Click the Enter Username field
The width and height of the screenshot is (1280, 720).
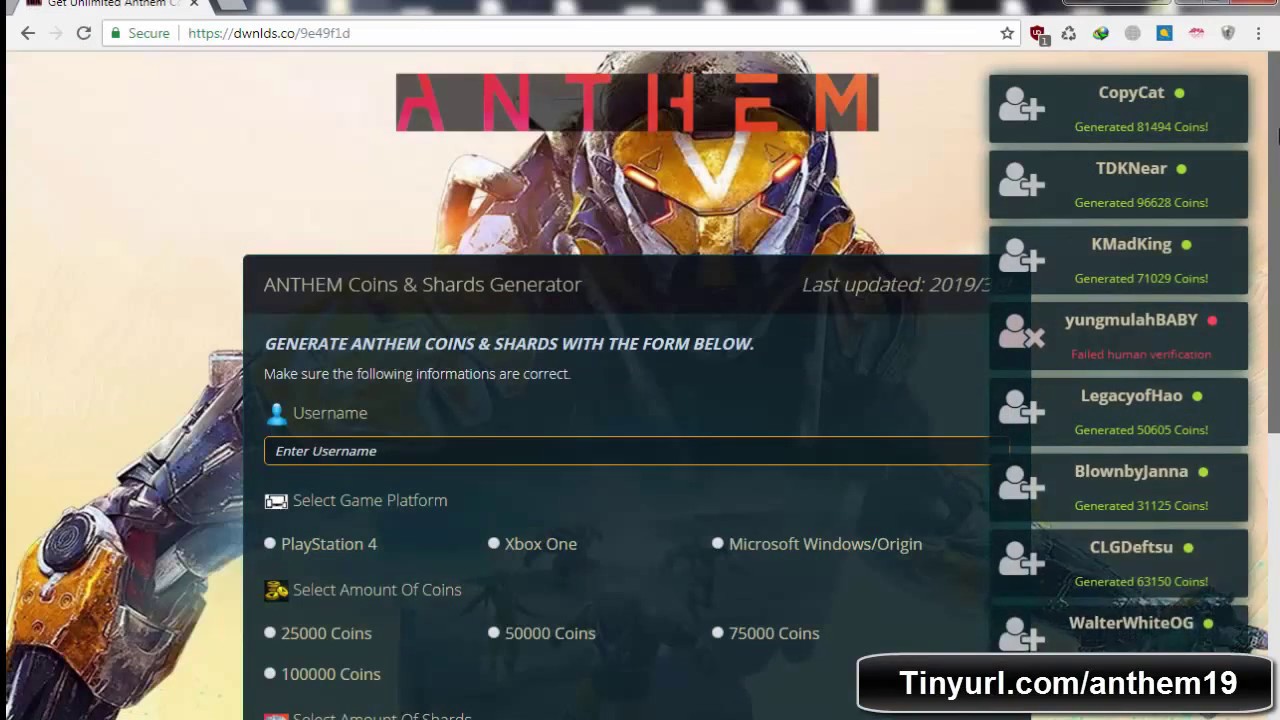coord(636,451)
